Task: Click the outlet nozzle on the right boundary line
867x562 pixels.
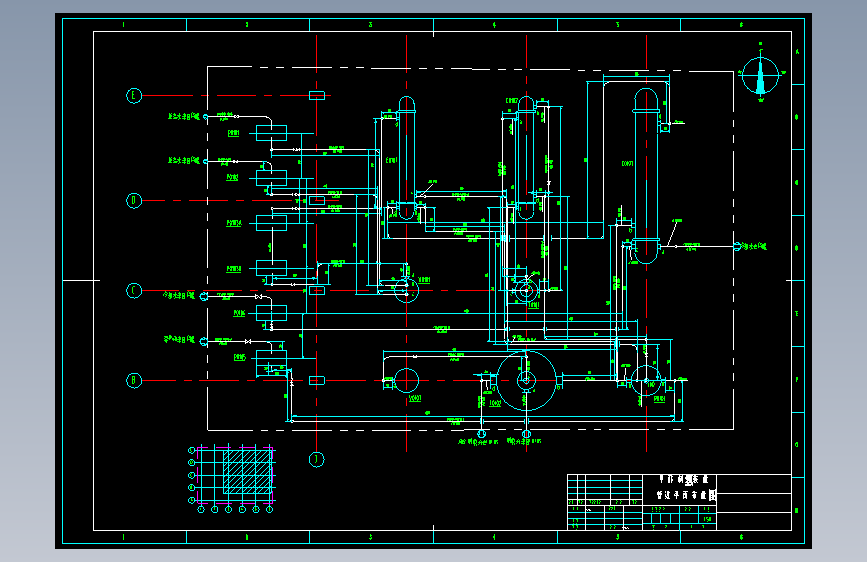Action: [x=737, y=246]
